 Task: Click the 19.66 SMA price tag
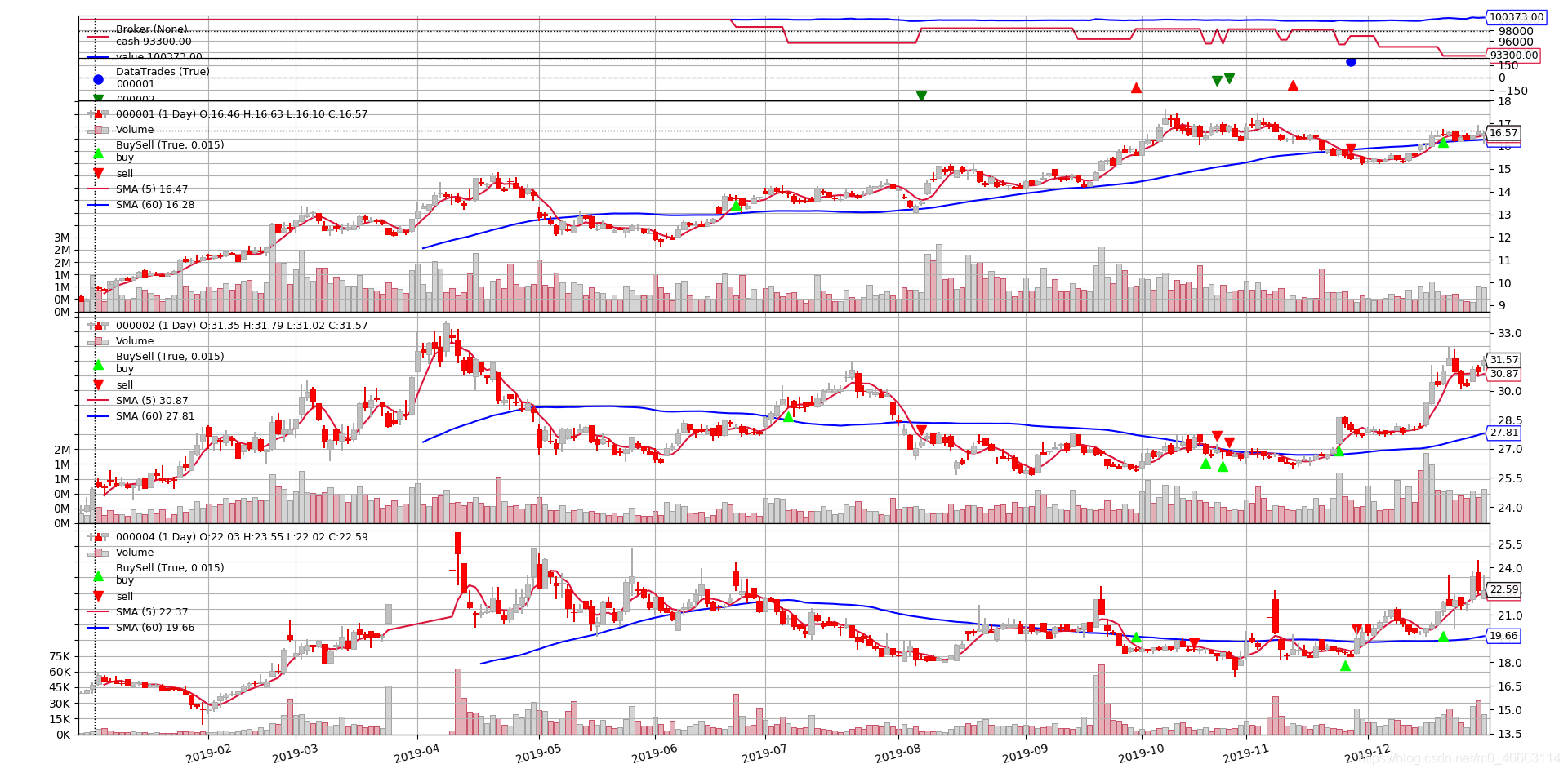1503,636
